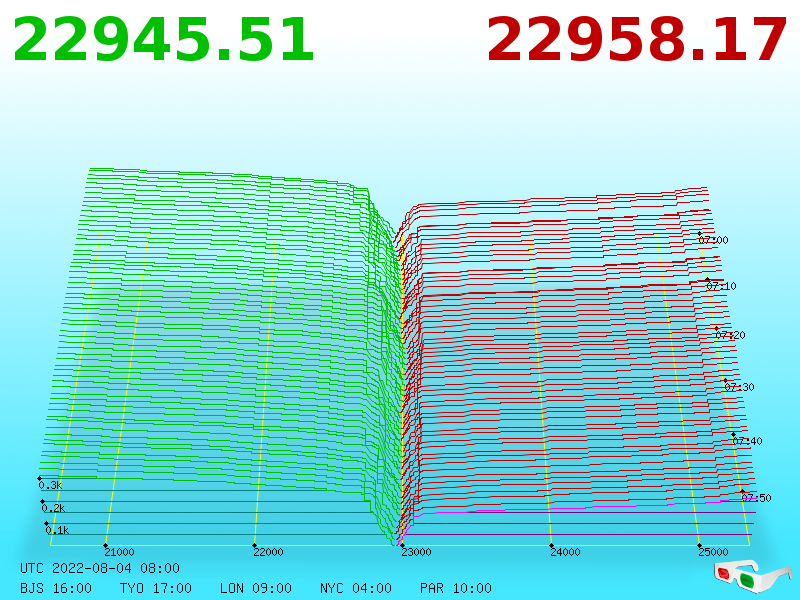The height and width of the screenshot is (600, 800).
Task: Click the 21000 price axis label
Action: click(119, 552)
